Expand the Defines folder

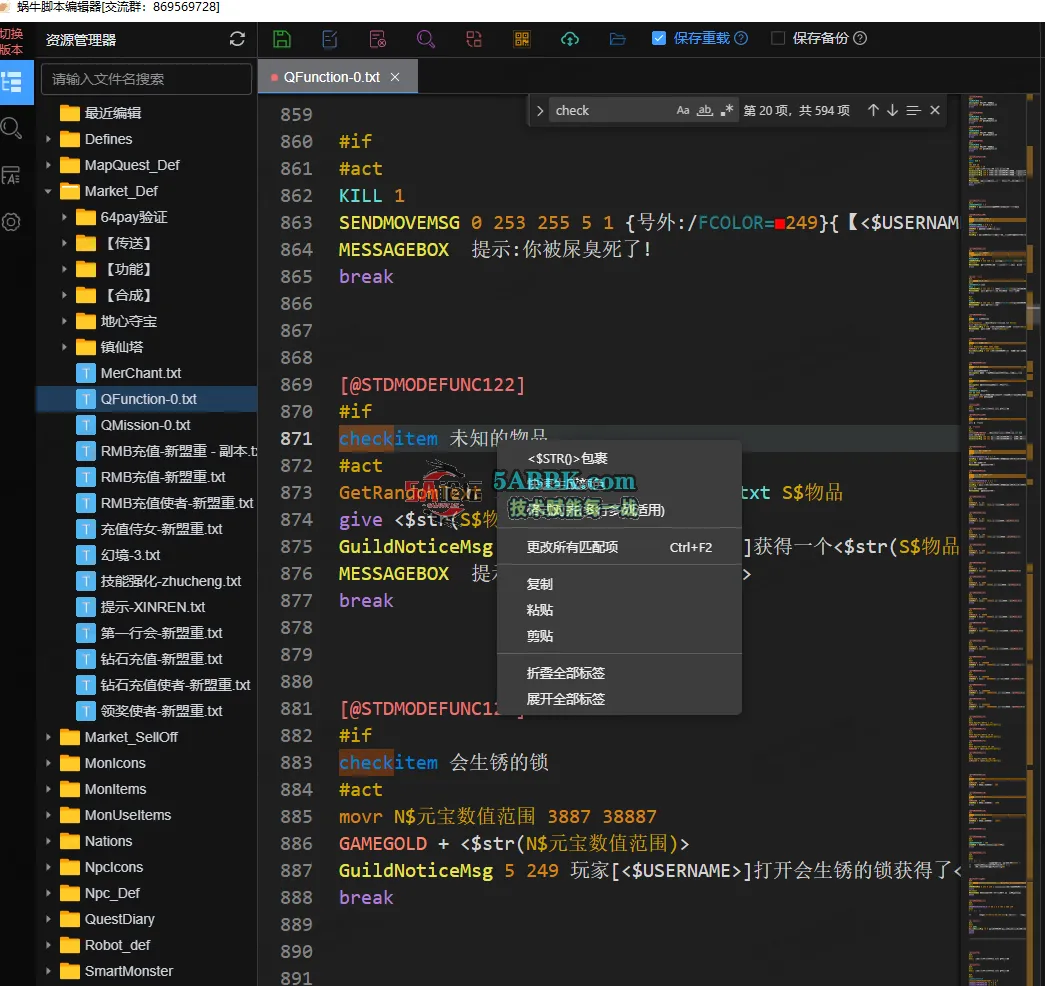point(48,139)
